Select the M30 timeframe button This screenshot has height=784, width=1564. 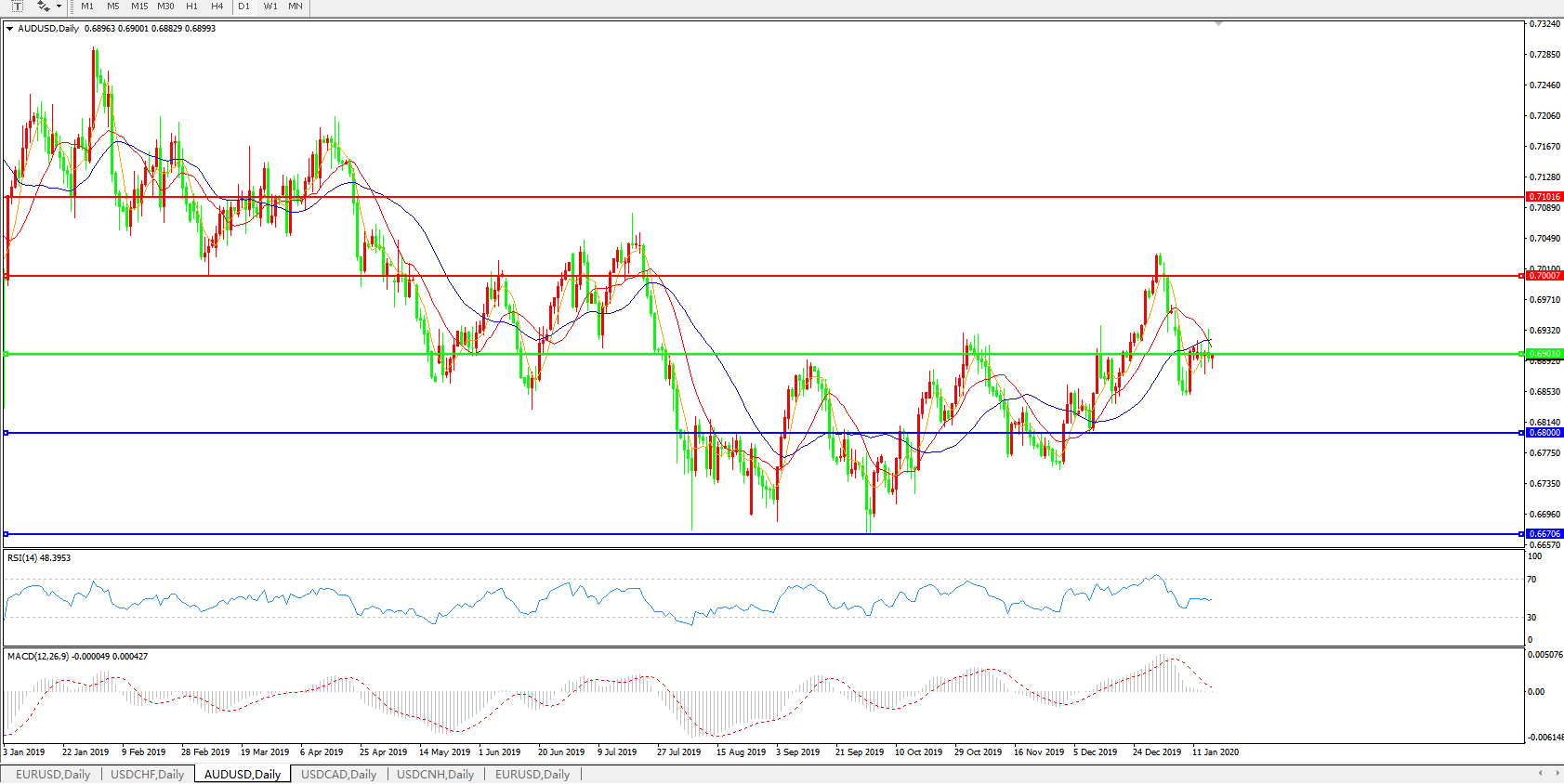[x=165, y=7]
